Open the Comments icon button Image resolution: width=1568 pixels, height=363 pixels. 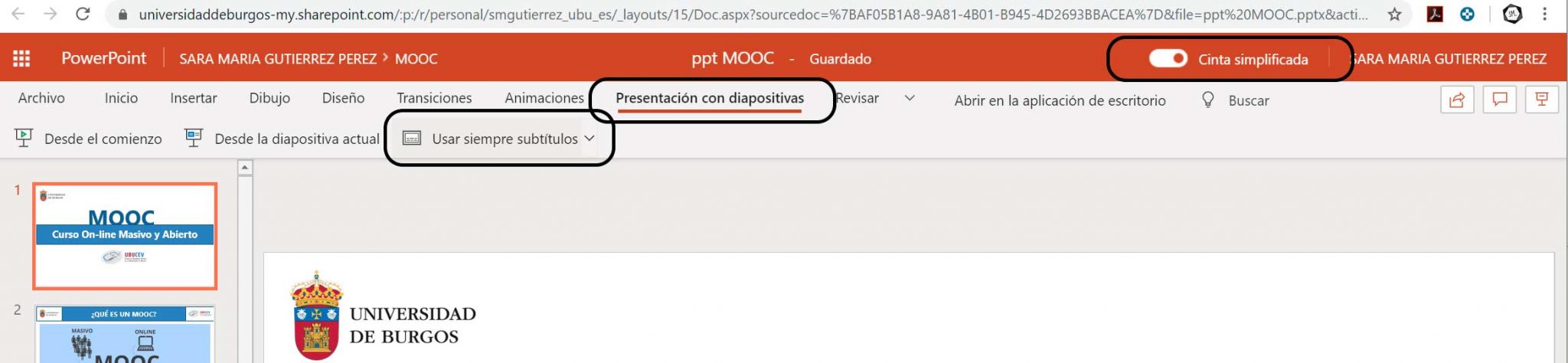1500,100
